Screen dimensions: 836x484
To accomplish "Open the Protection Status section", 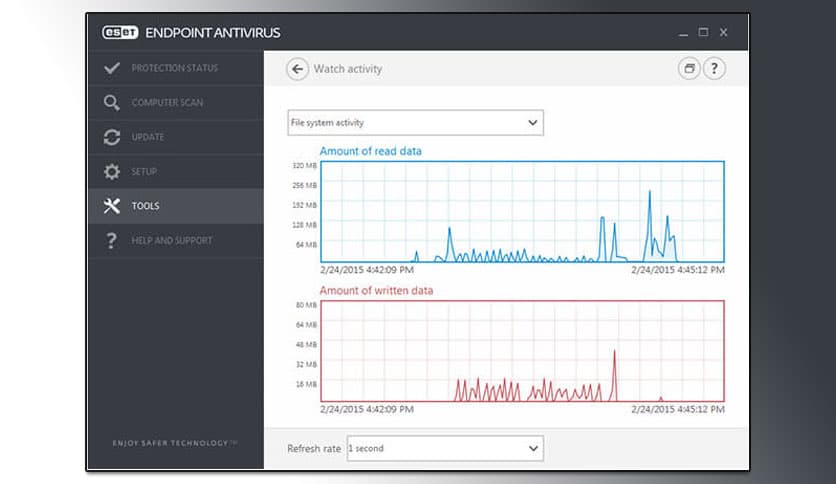I will tap(176, 68).
